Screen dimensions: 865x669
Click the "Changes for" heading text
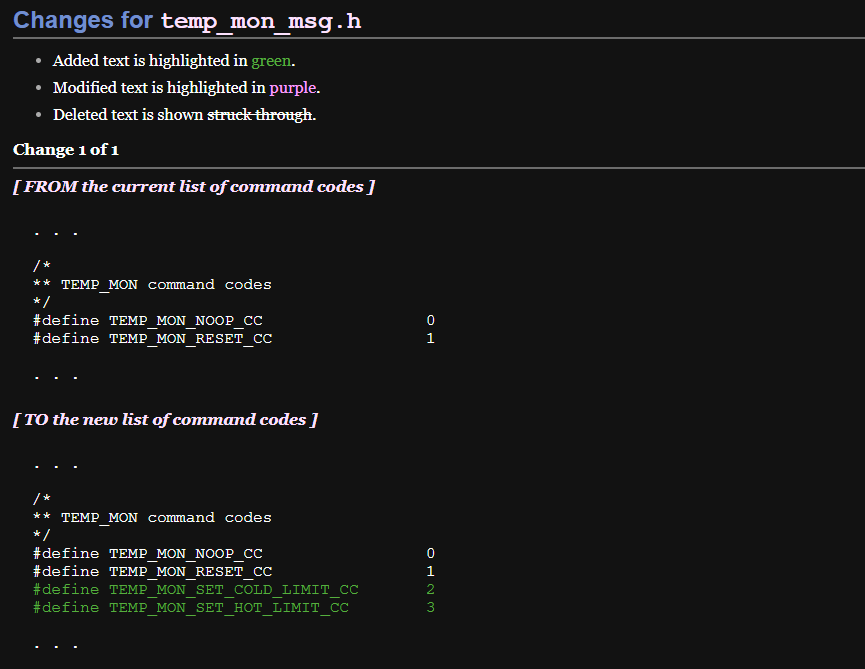click(83, 20)
